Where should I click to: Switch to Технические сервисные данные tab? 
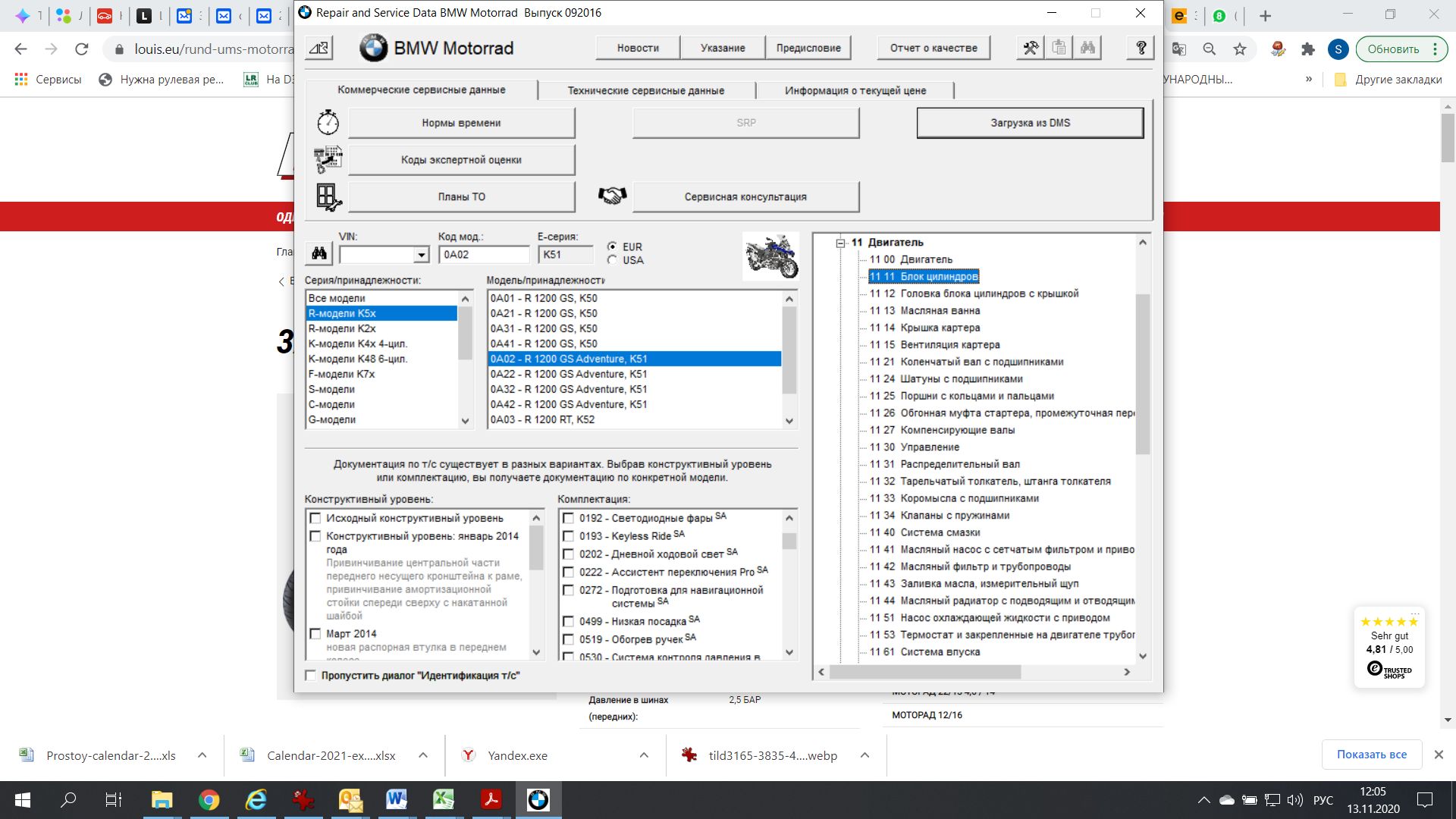[x=645, y=90]
